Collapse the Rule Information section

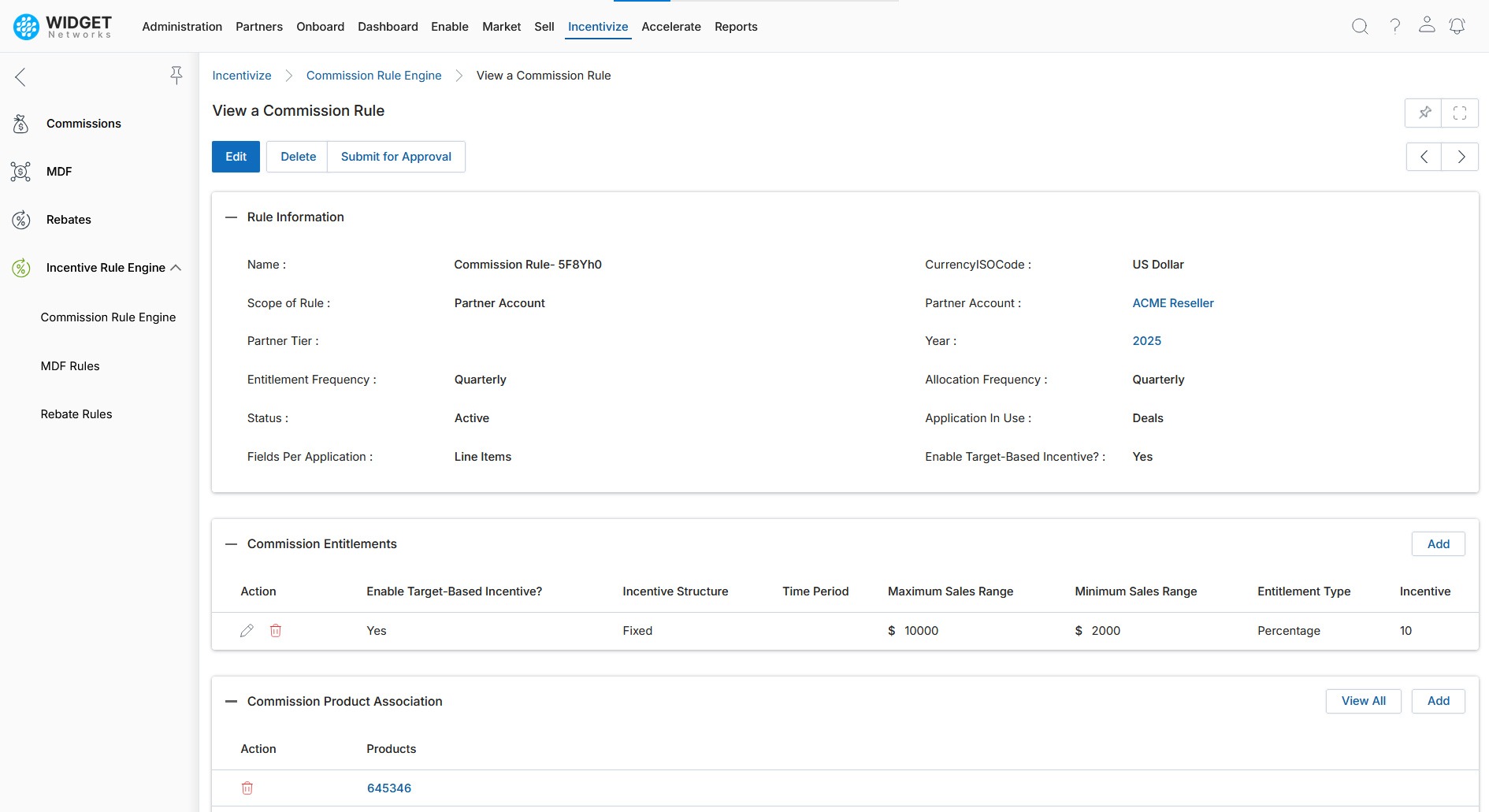point(232,217)
